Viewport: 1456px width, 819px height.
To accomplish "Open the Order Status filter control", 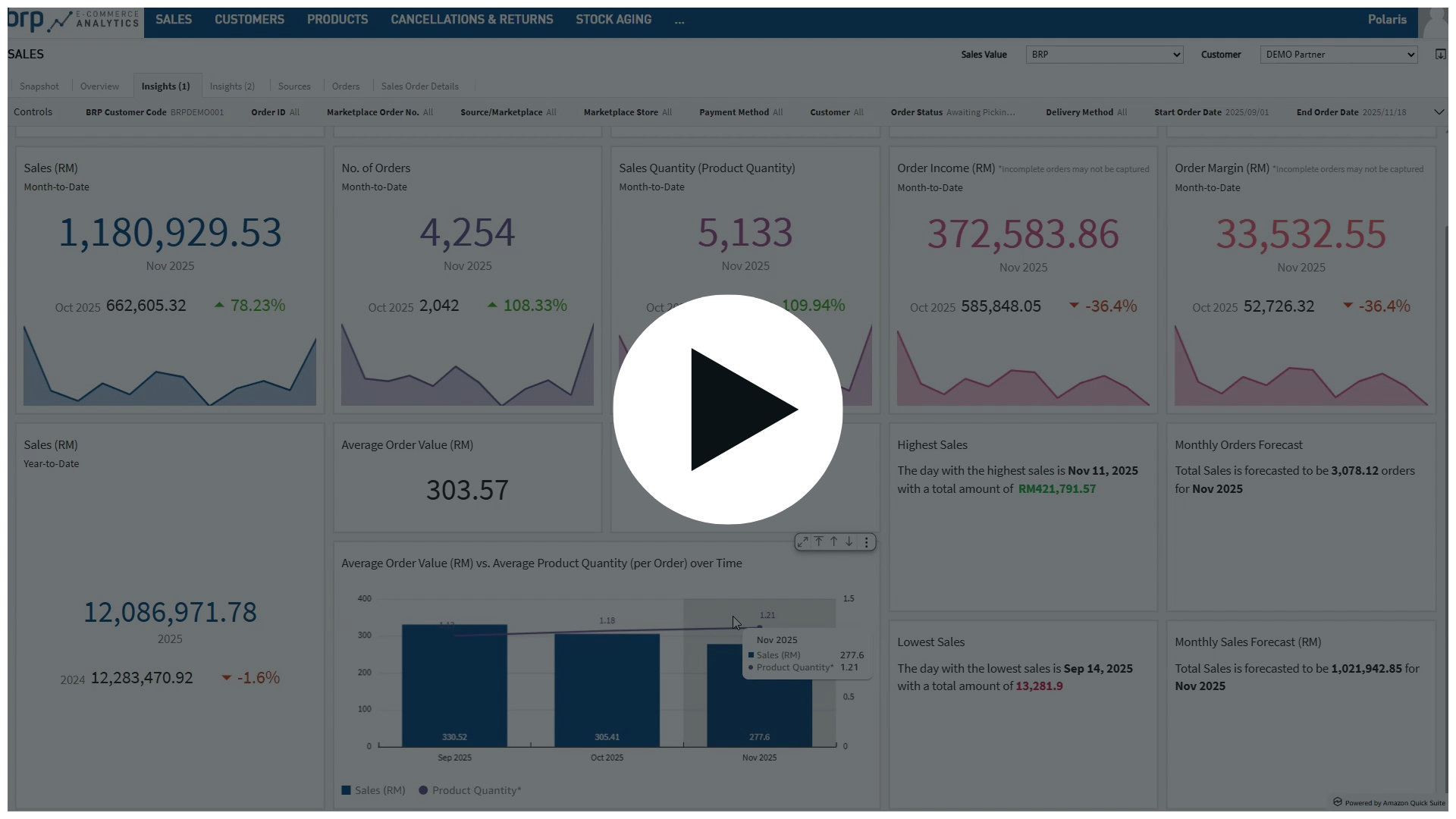I will [952, 112].
